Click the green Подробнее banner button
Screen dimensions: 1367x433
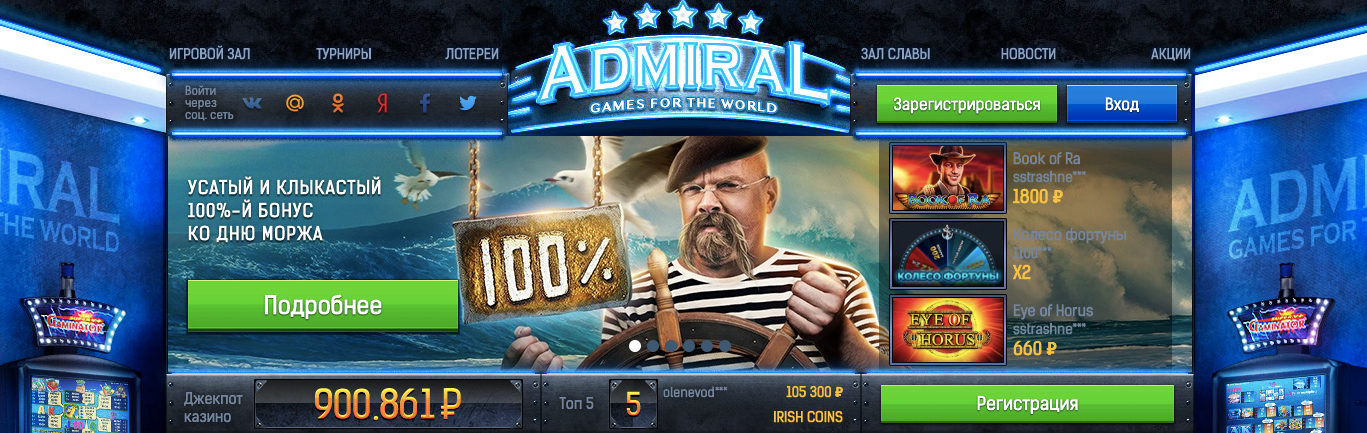322,305
